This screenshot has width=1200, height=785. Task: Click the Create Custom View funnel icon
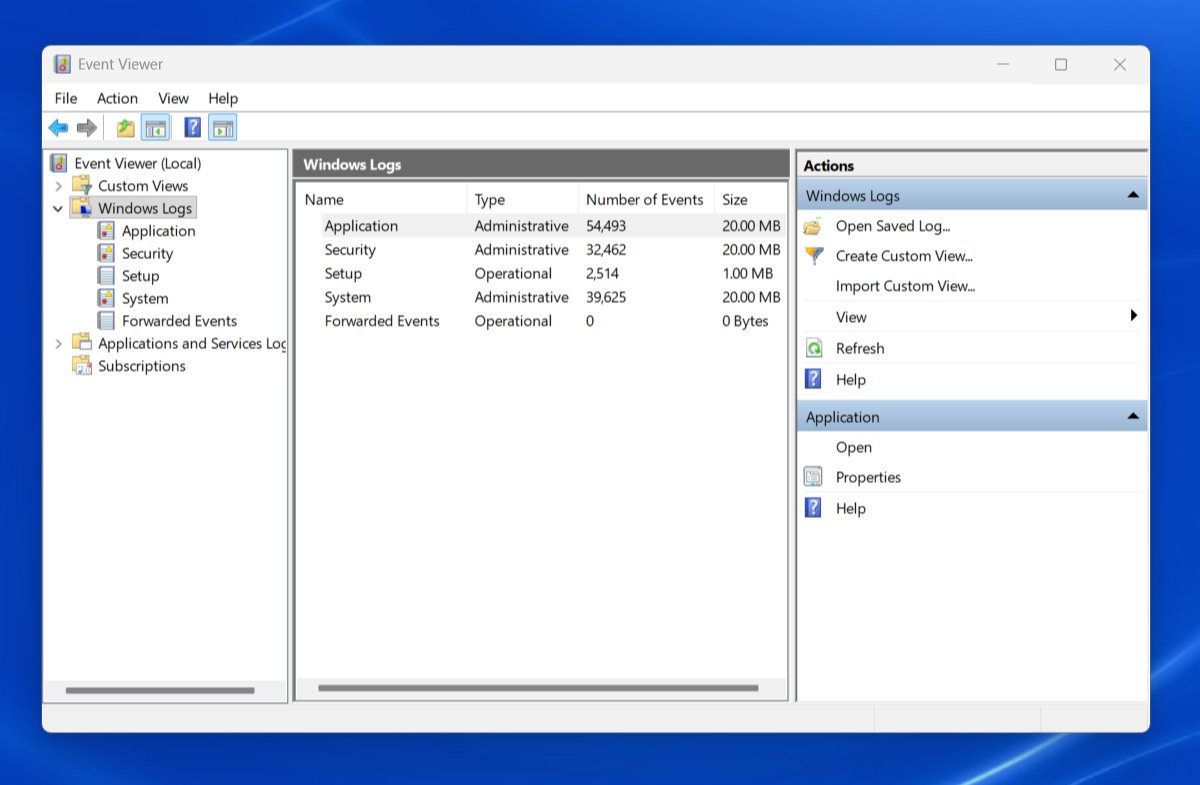click(x=814, y=256)
